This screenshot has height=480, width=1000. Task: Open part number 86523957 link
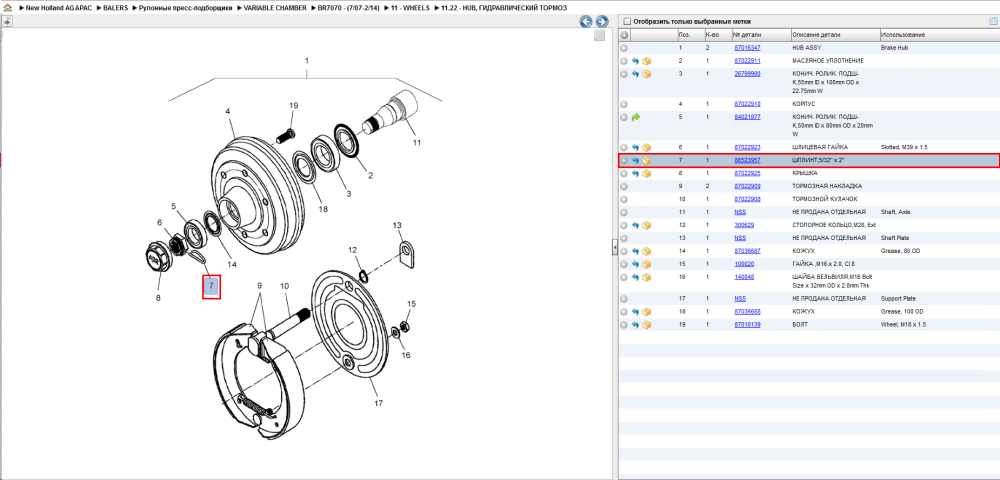point(747,161)
